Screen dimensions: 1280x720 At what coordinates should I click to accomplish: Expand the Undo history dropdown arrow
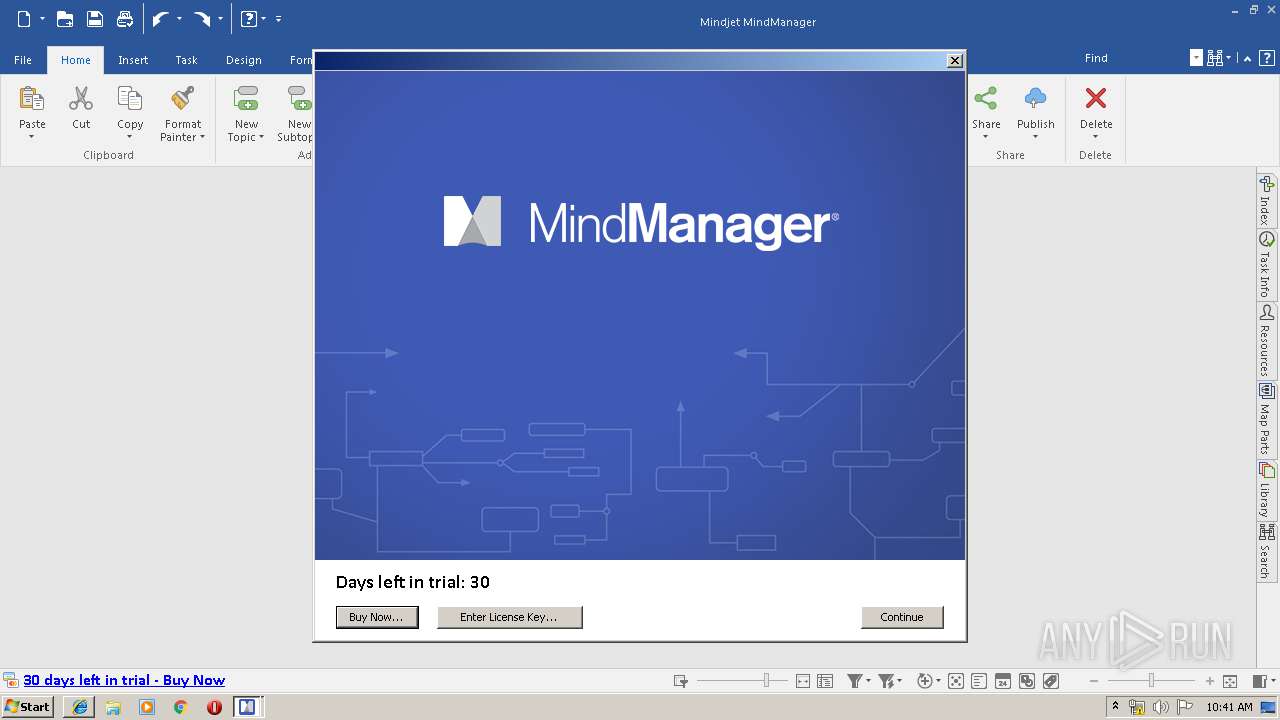(x=179, y=18)
